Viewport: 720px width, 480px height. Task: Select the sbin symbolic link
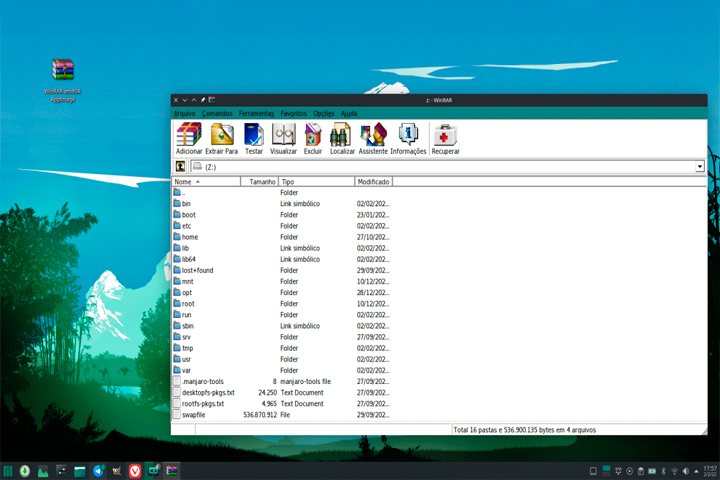click(x=281, y=326)
